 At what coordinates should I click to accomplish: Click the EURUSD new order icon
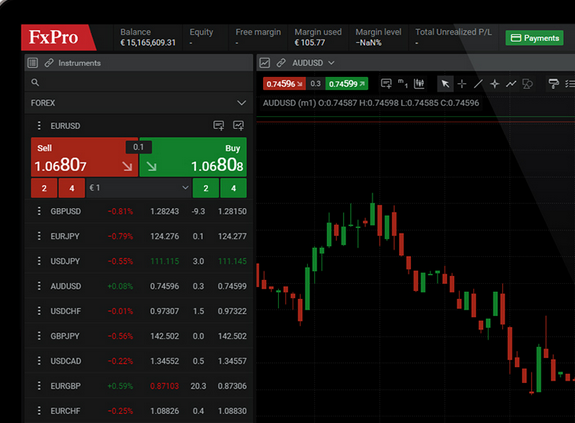[219, 125]
